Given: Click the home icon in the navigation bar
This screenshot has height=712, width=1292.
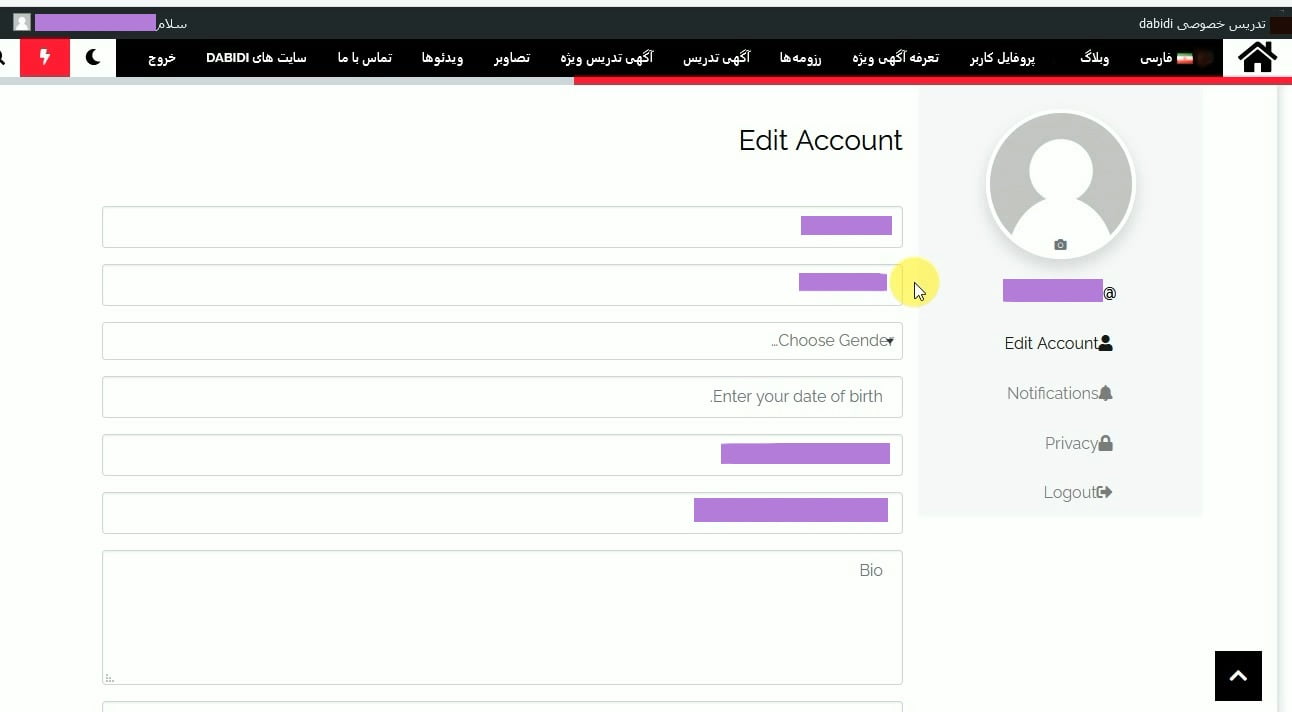Looking at the screenshot, I should pyautogui.click(x=1257, y=58).
